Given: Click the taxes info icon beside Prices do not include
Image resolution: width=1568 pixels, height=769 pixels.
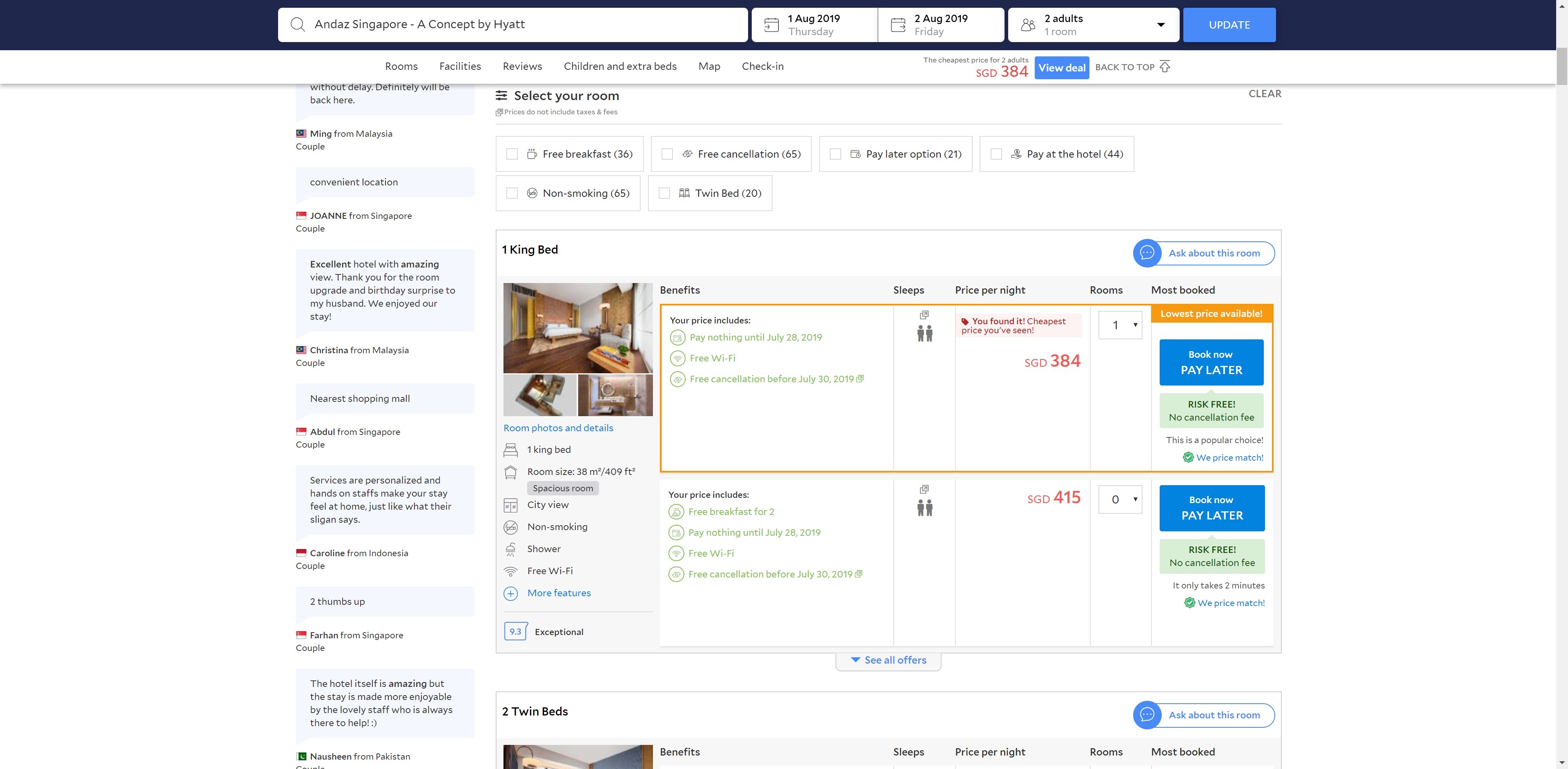Looking at the screenshot, I should 499,112.
